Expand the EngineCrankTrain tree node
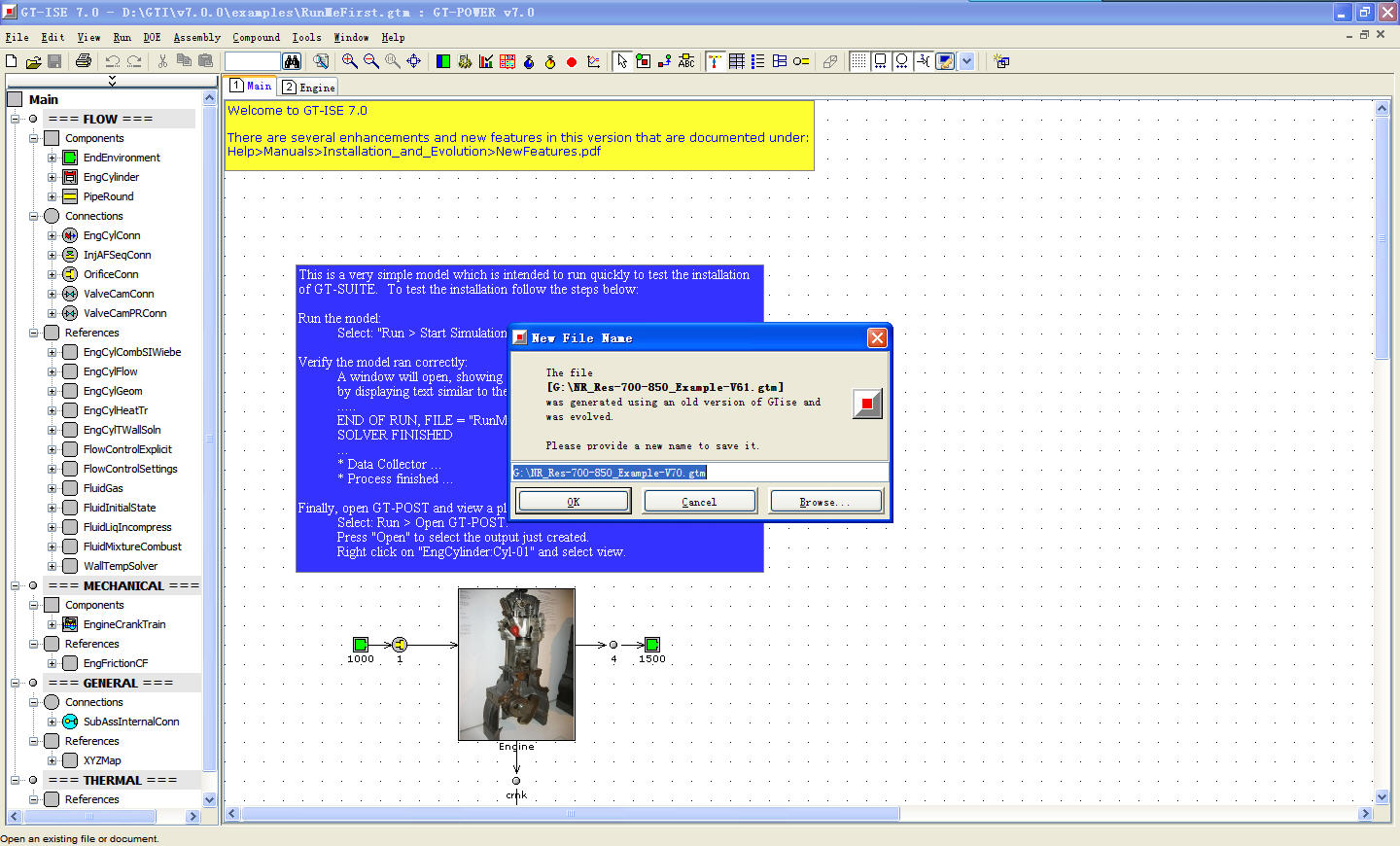This screenshot has width=1400, height=846. point(52,624)
